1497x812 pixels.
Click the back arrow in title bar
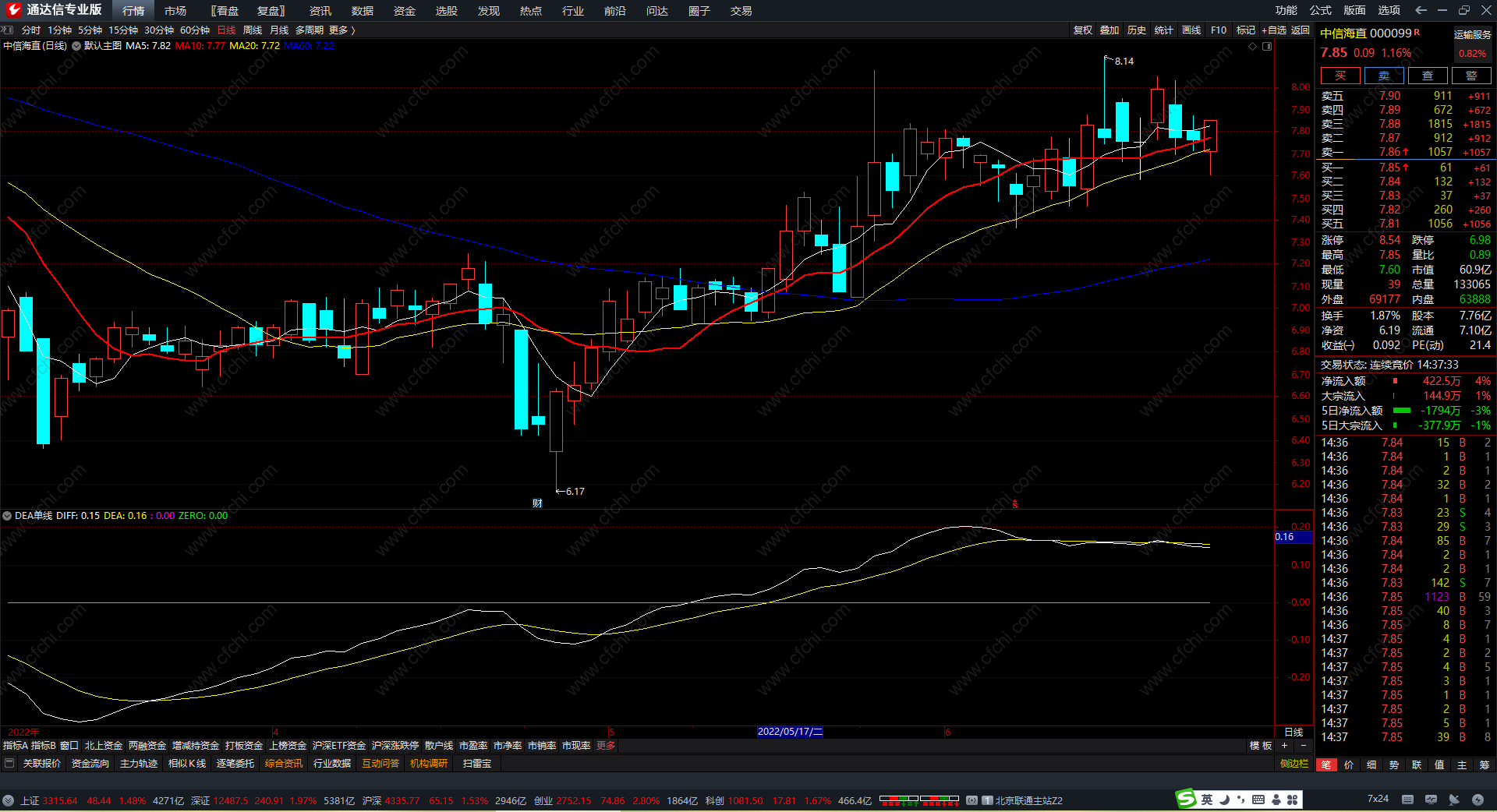pos(1421,10)
